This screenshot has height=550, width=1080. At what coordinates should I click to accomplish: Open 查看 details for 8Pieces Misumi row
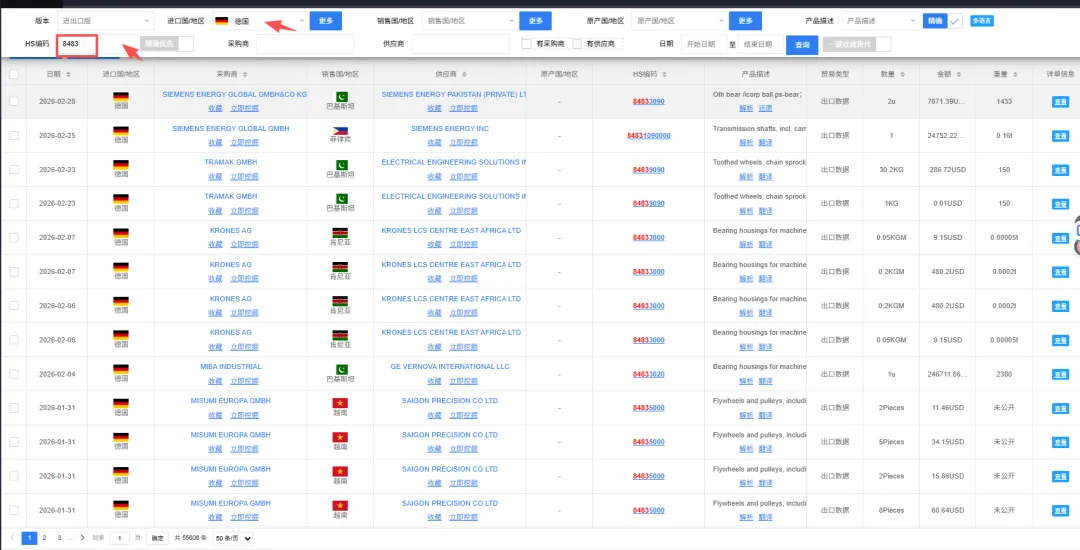pyautogui.click(x=1060, y=511)
